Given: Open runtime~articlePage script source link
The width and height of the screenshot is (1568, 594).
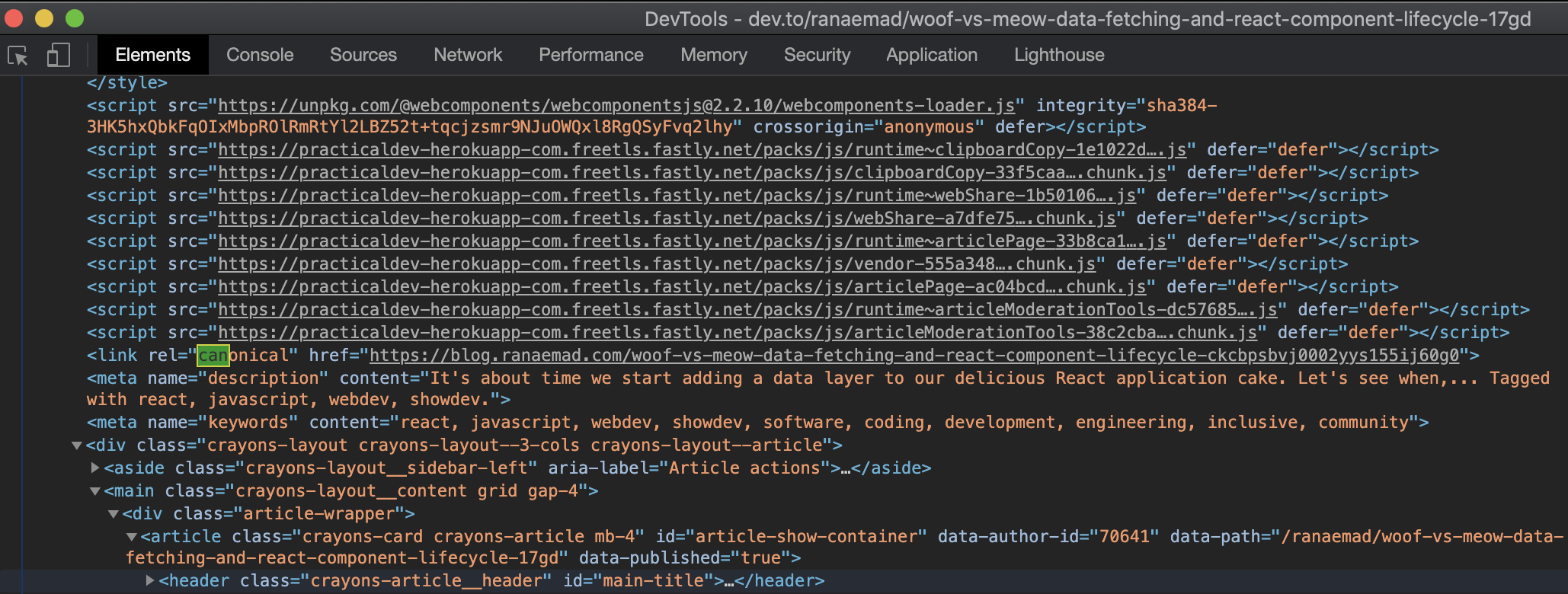Looking at the screenshot, I should (692, 241).
